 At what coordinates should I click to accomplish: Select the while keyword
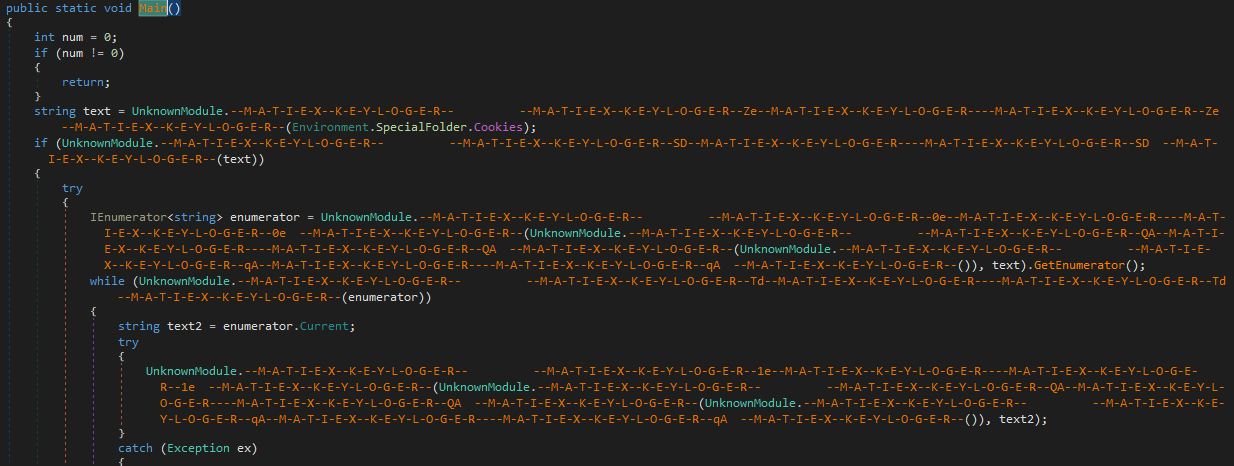(107, 281)
